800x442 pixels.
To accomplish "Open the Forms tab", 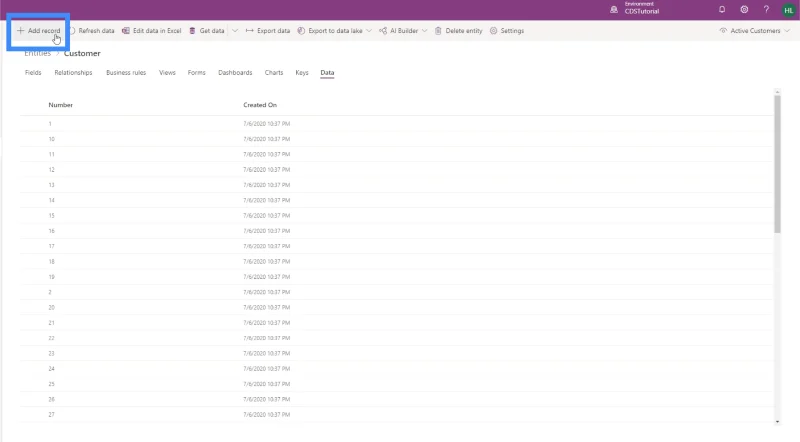I will [196, 72].
